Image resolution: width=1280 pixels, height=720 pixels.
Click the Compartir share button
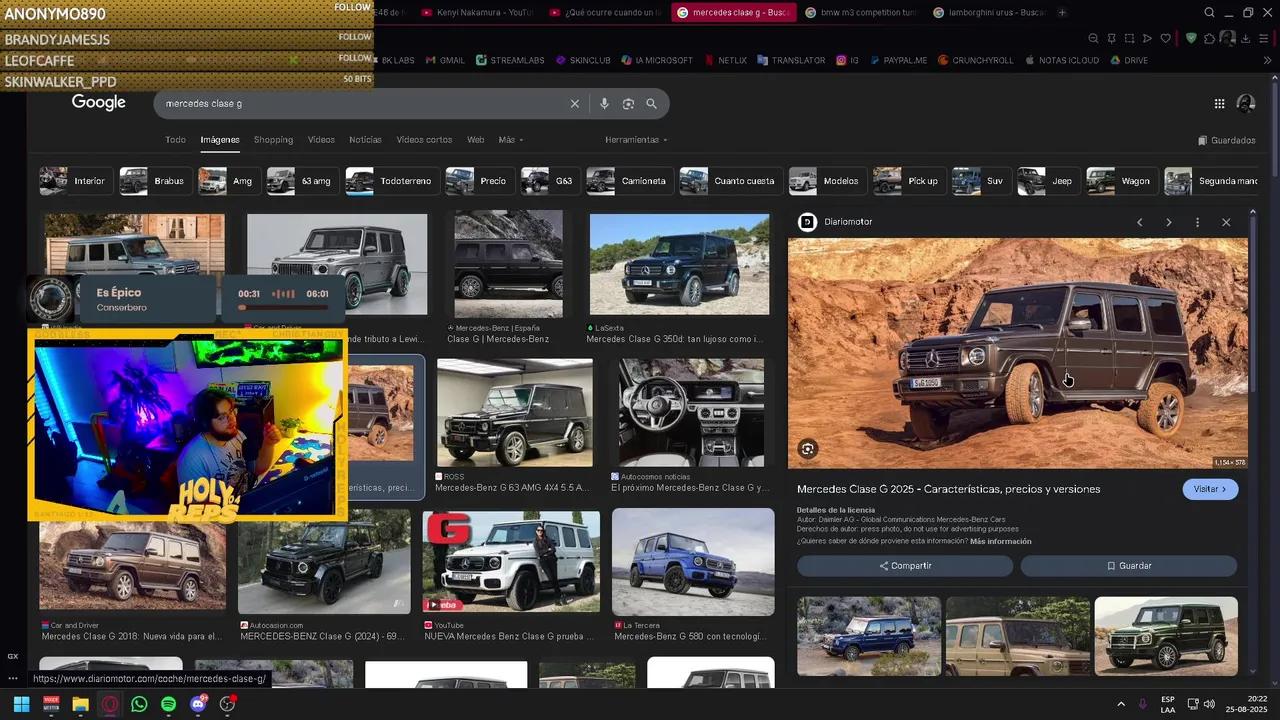pos(905,566)
